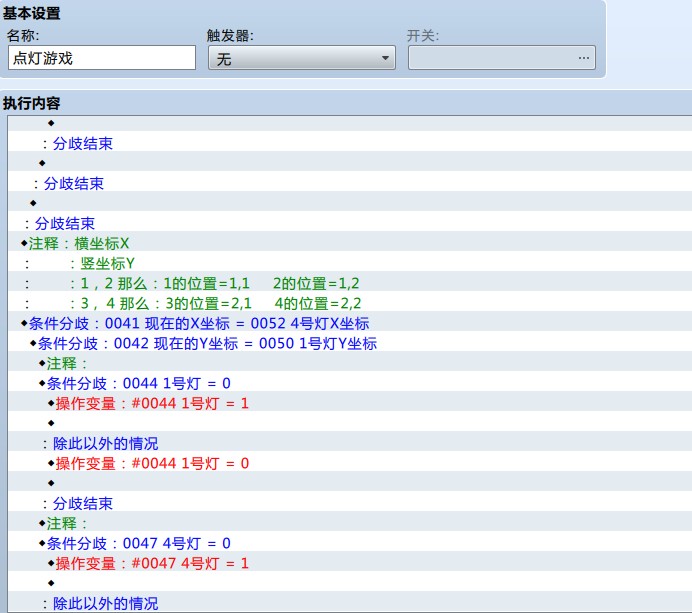Viewport: 692px width, 613px height.
Task: Select the comment line 竖坐标Y
Action: (x=350, y=263)
